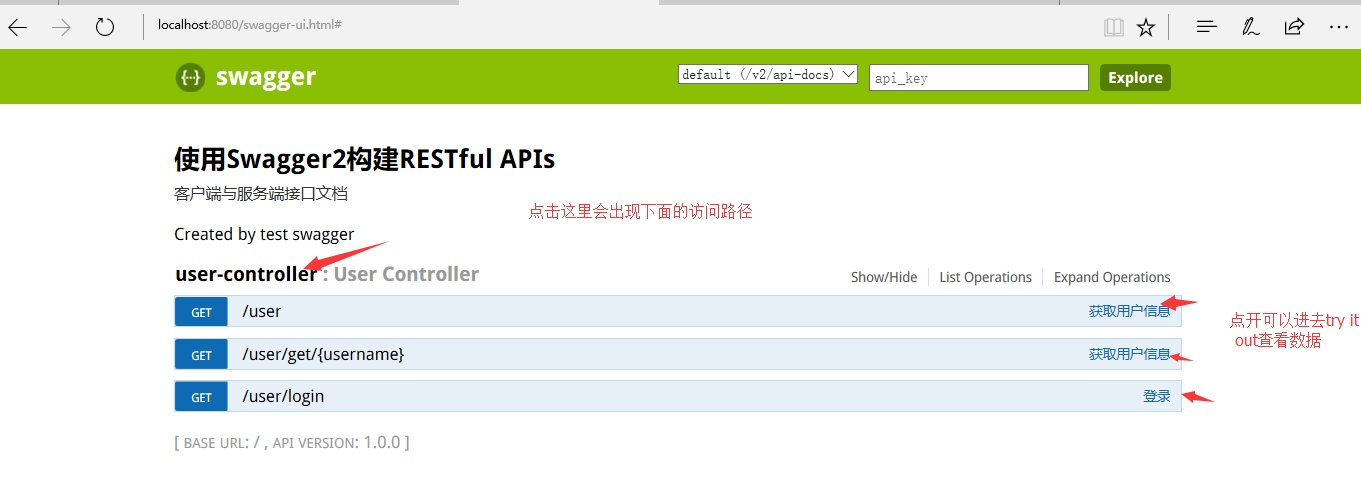Image resolution: width=1361 pixels, height=482 pixels.
Task: Click GET badge for /user/get/{username}
Action: click(x=201, y=354)
